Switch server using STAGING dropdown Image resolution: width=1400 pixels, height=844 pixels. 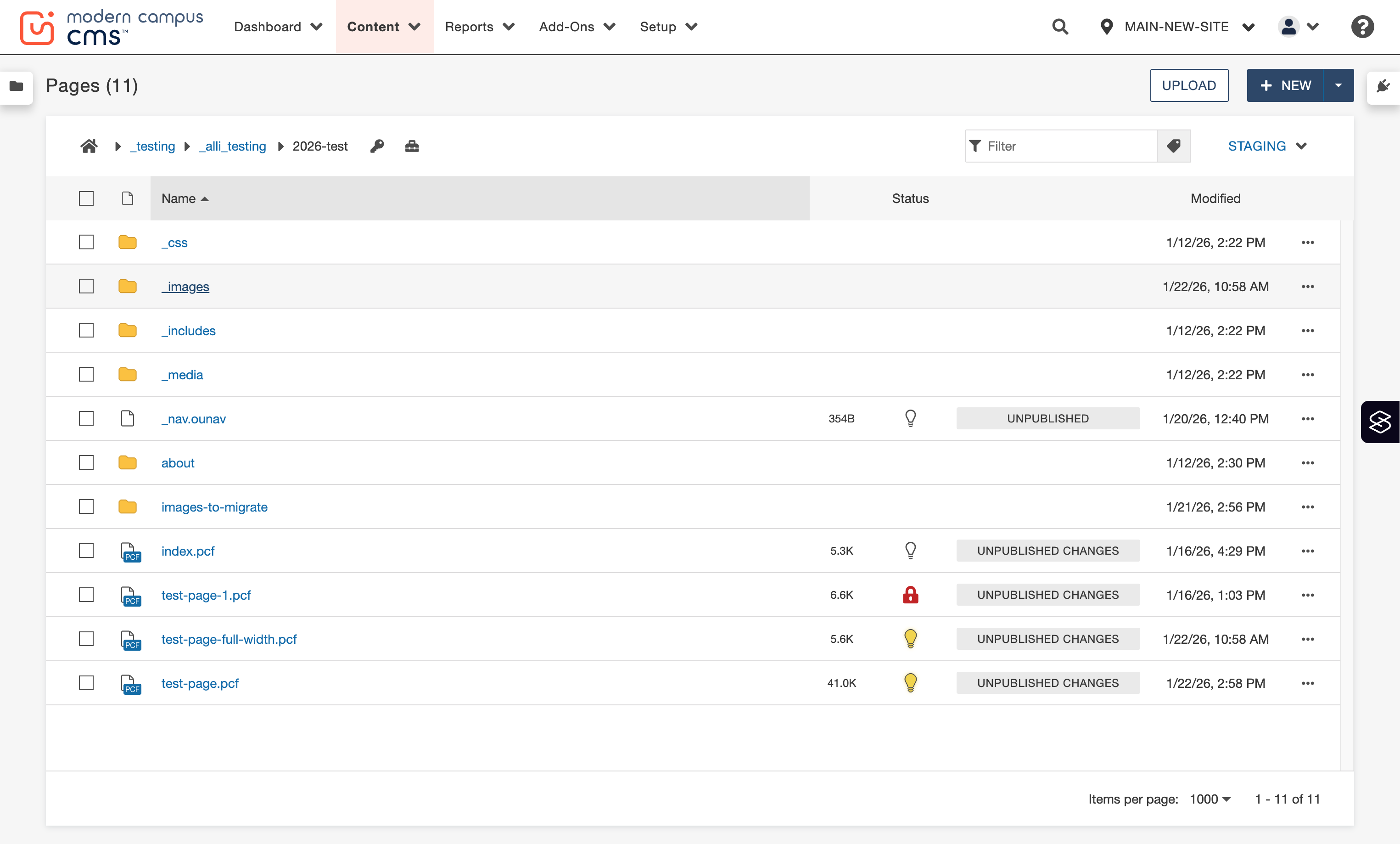(1267, 146)
